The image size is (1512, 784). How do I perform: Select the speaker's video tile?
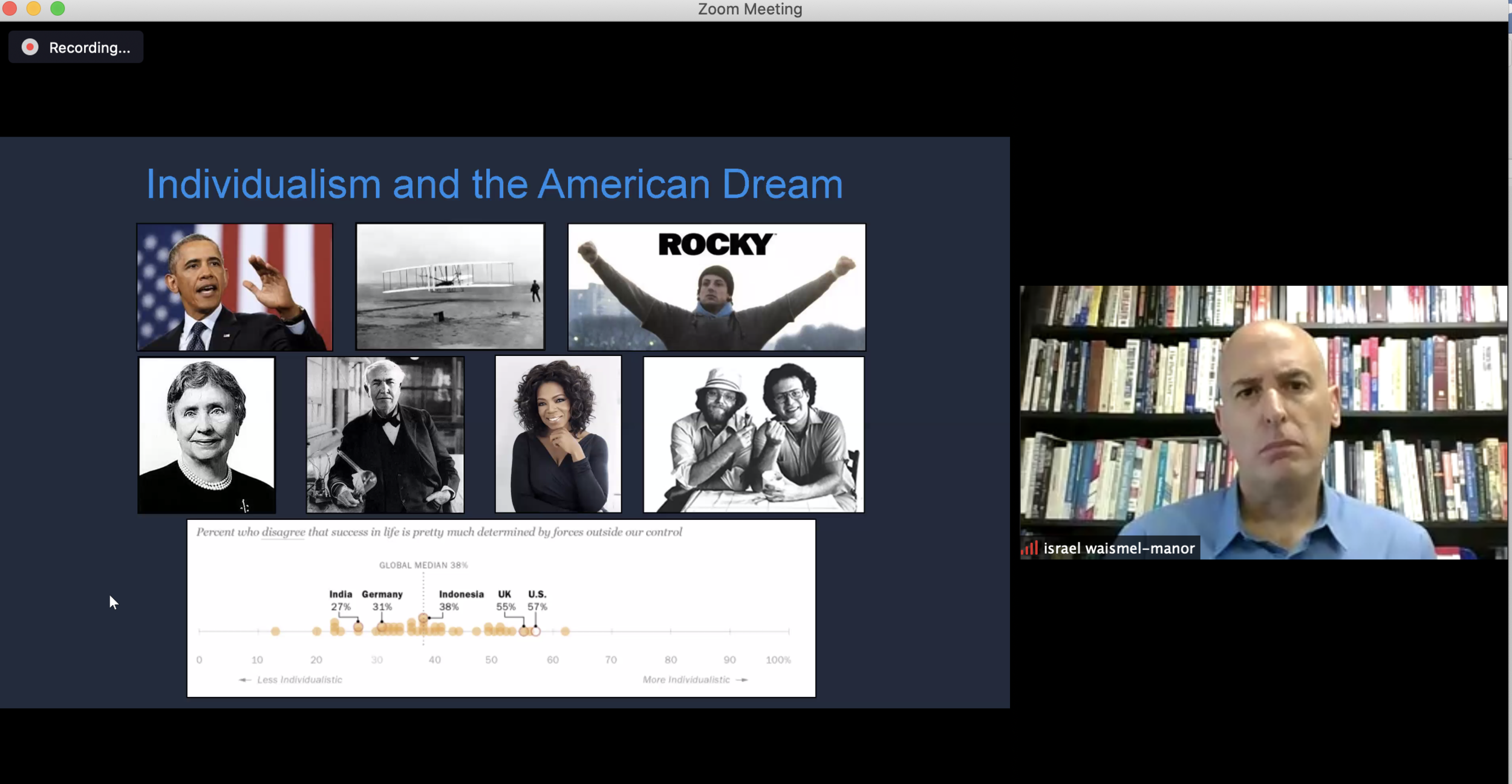pos(1263,422)
